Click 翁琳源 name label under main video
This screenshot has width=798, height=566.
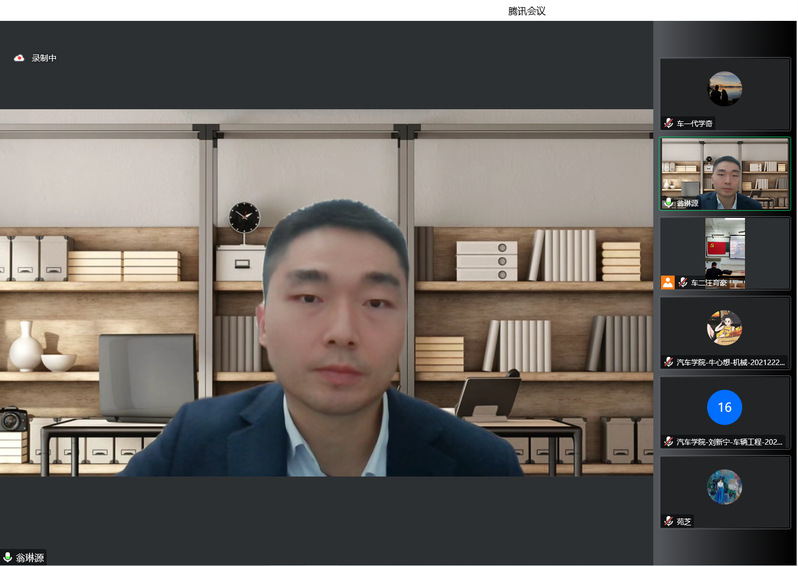[30, 557]
